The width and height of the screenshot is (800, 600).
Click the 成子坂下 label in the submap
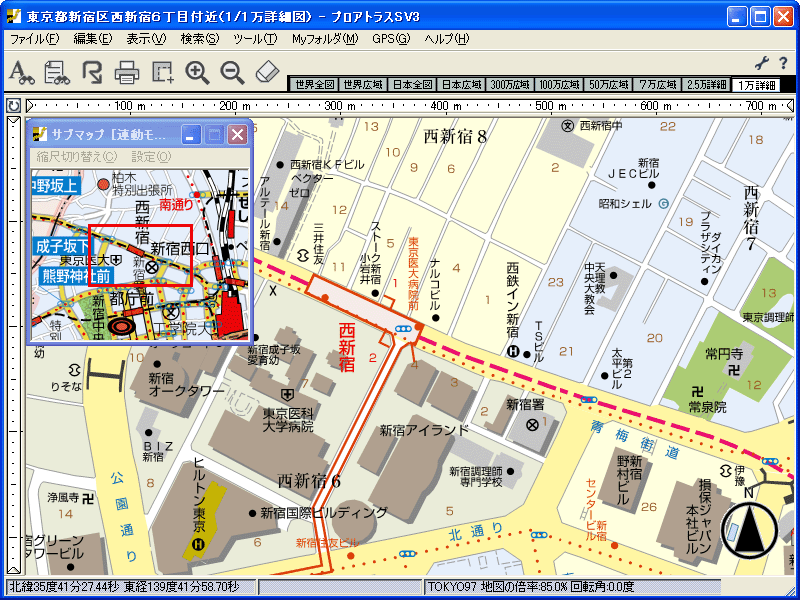click(x=61, y=246)
